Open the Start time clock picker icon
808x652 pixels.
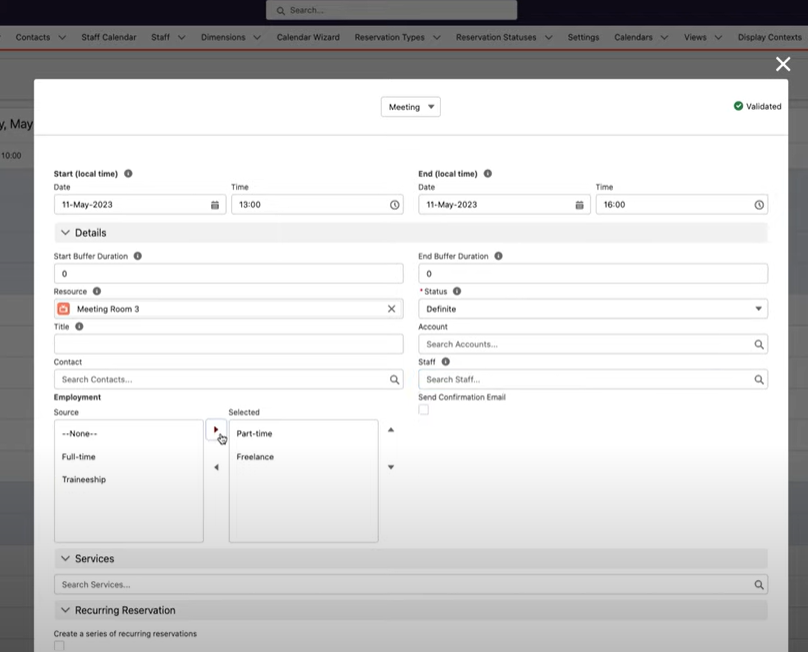[x=394, y=205]
